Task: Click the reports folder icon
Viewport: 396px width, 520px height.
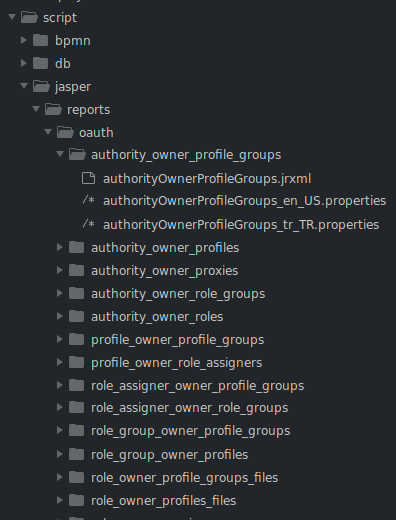Action: click(53, 109)
